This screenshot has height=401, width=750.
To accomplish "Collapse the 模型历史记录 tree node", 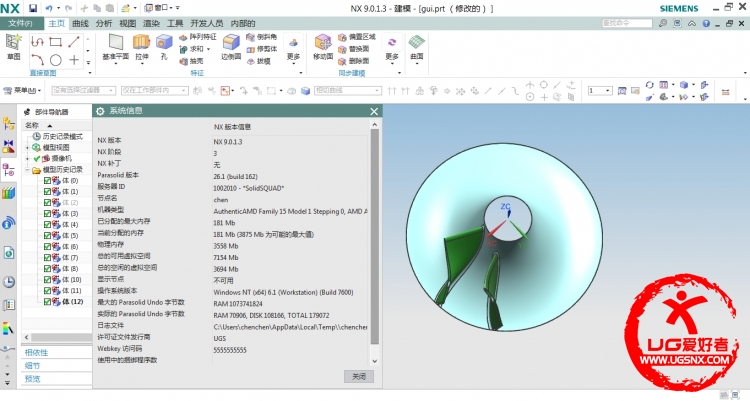I will [27, 169].
